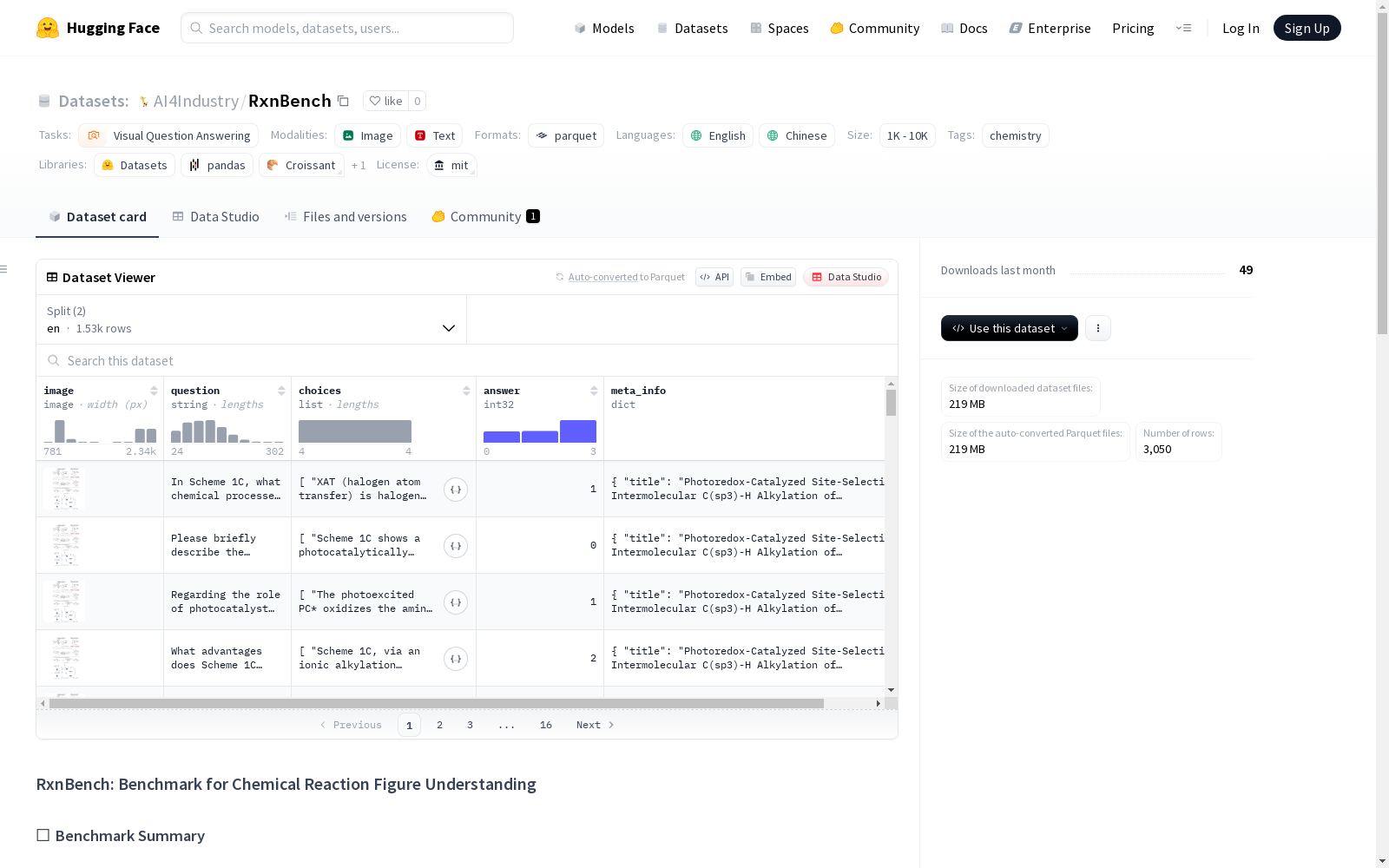Sort by the question column
Screen dimensions: 1389x868
[x=281, y=391]
